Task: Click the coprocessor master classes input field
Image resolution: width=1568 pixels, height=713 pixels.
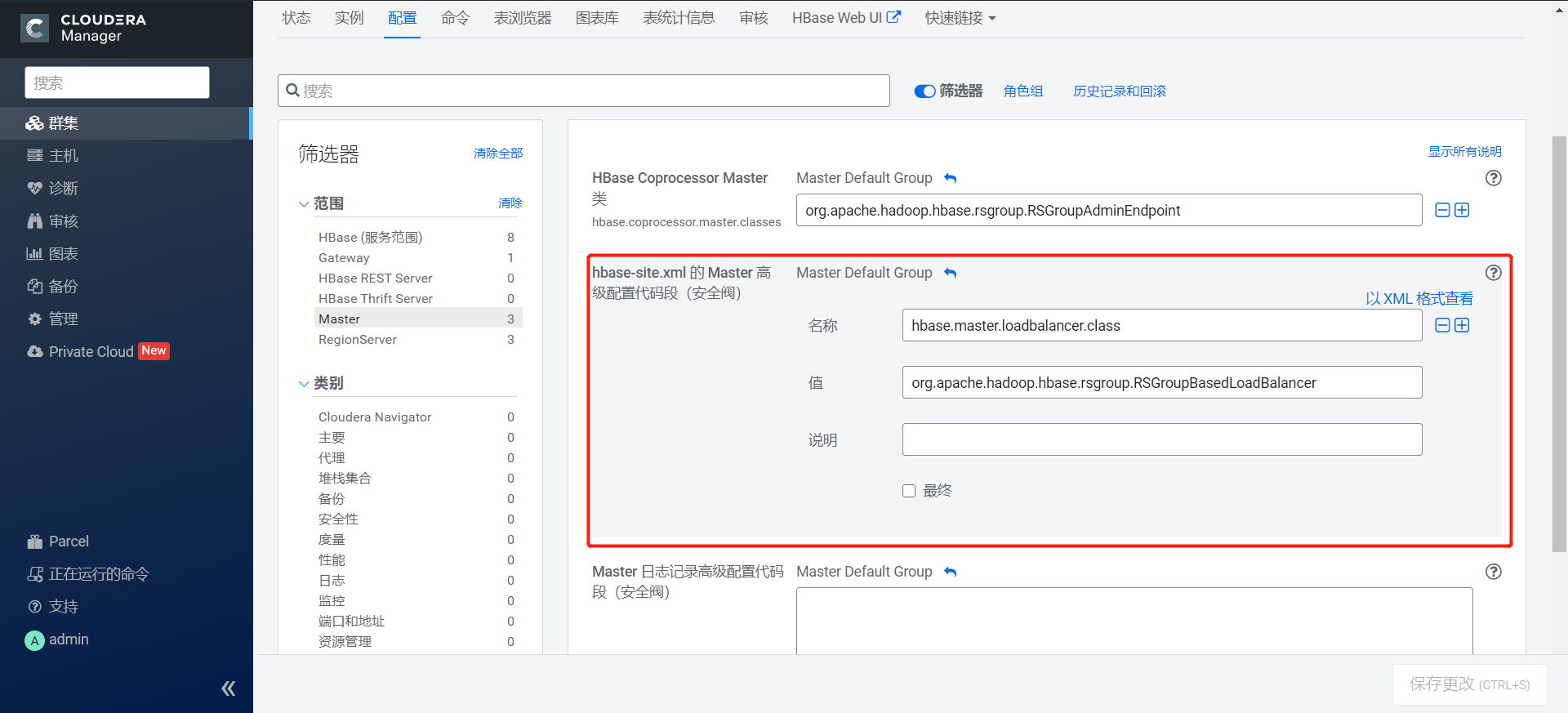Action: tap(1109, 210)
